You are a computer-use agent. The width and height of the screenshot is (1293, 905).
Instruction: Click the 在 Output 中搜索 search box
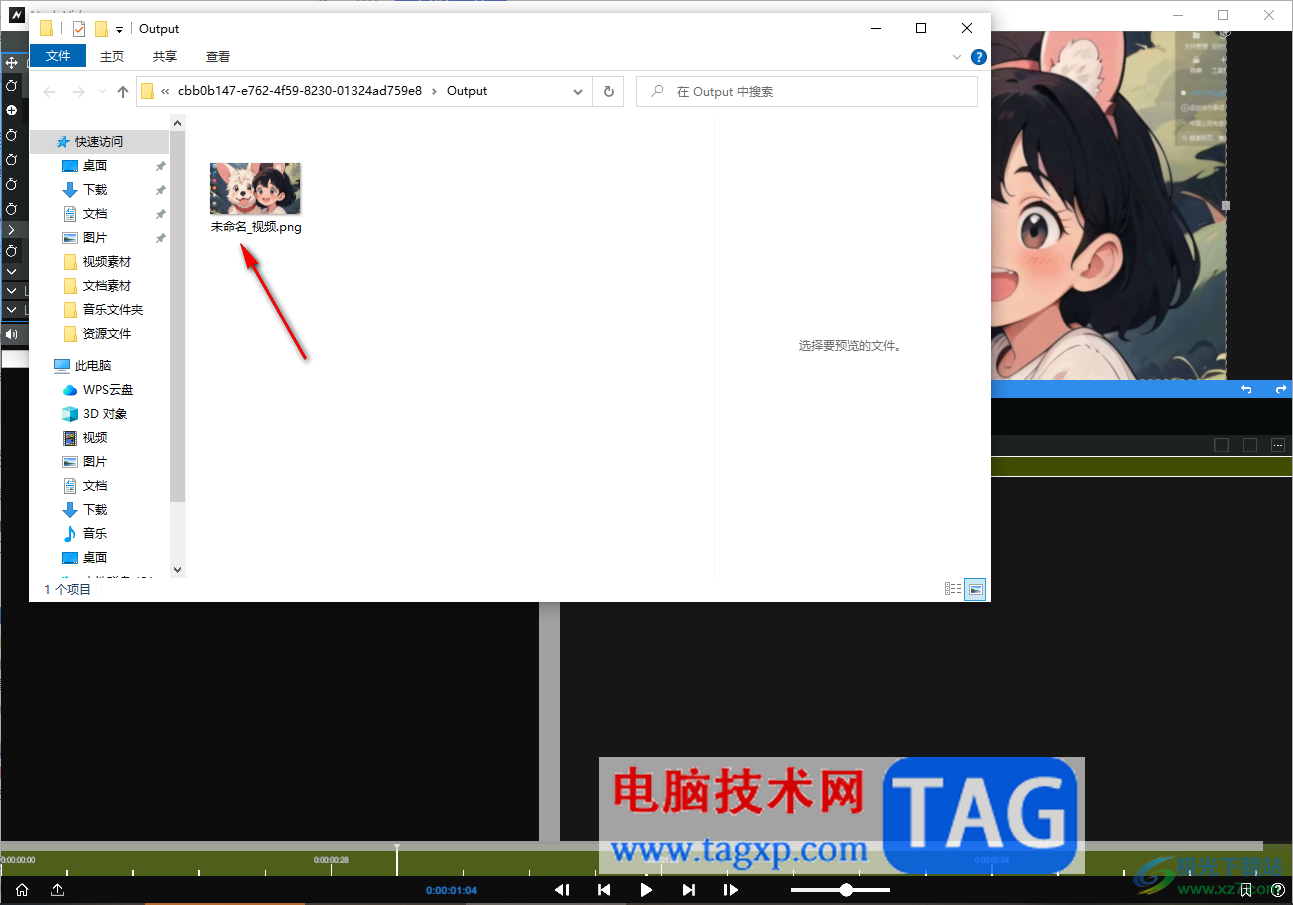point(807,91)
